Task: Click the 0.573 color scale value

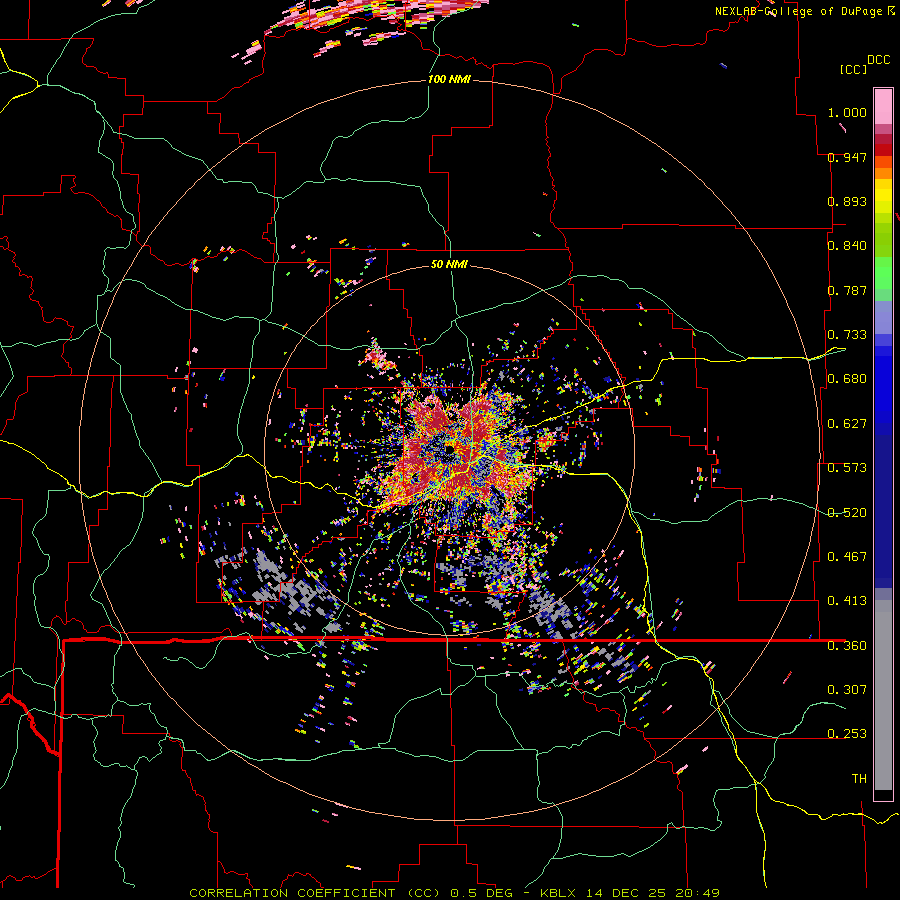Action: [847, 468]
